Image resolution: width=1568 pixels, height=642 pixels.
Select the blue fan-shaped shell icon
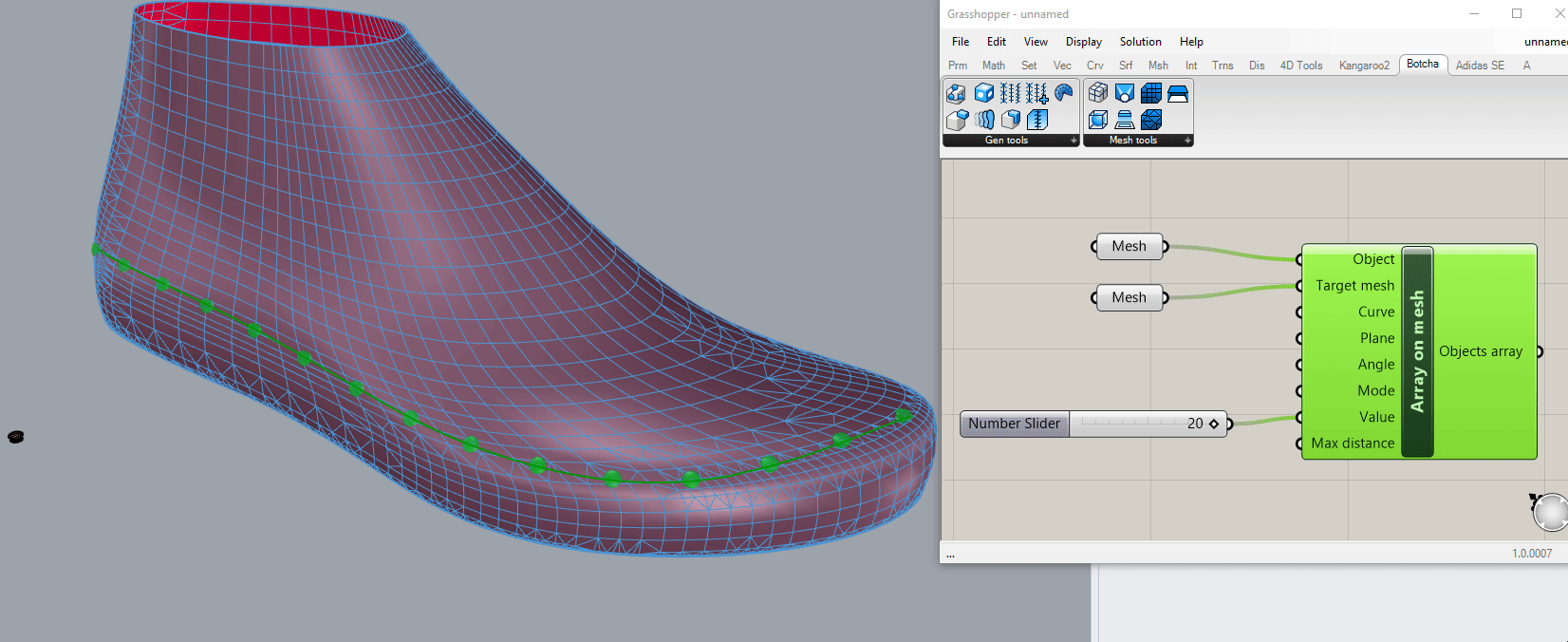tap(1064, 93)
